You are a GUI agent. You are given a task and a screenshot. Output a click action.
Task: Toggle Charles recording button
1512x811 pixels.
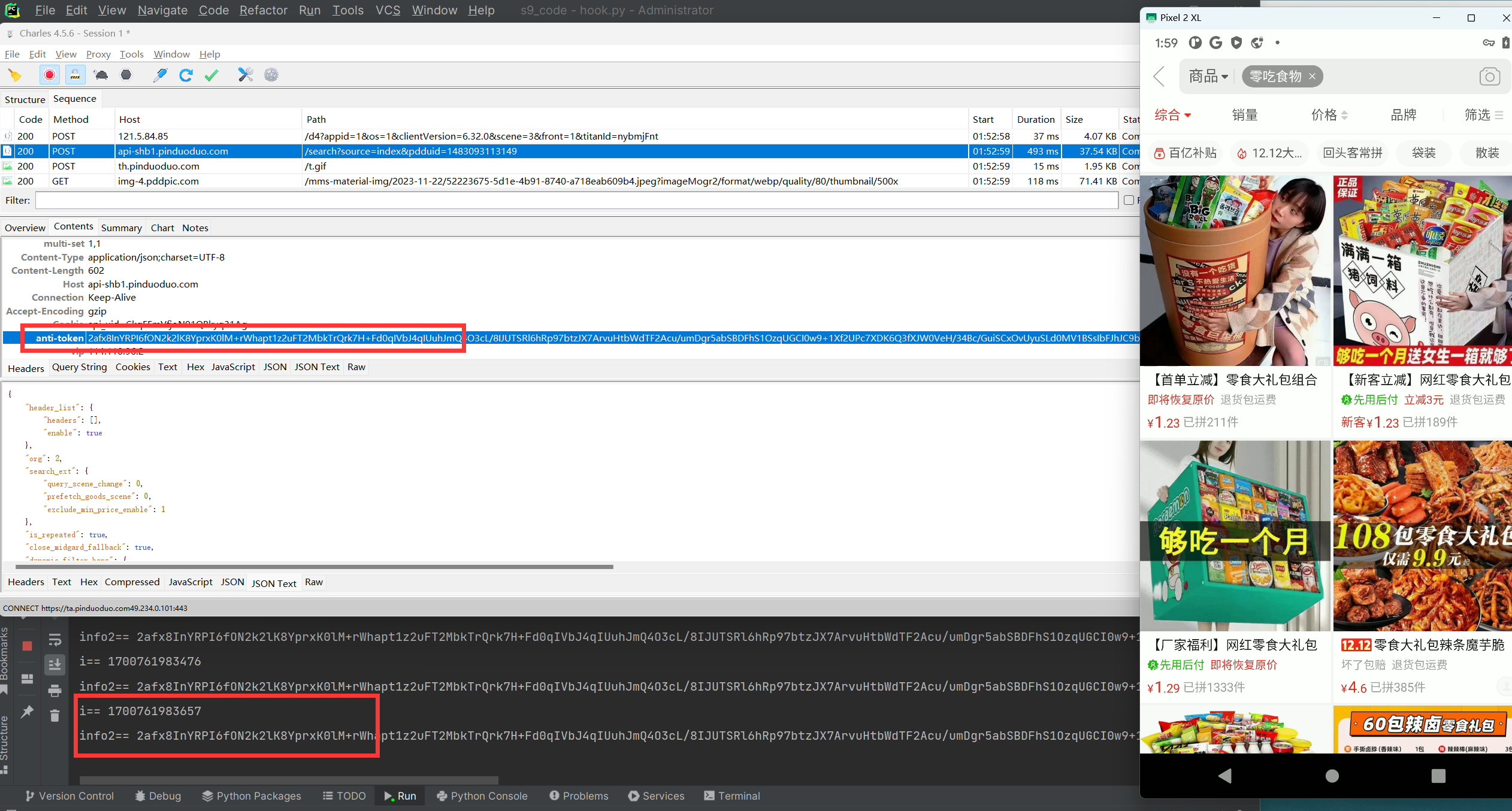click(x=50, y=75)
